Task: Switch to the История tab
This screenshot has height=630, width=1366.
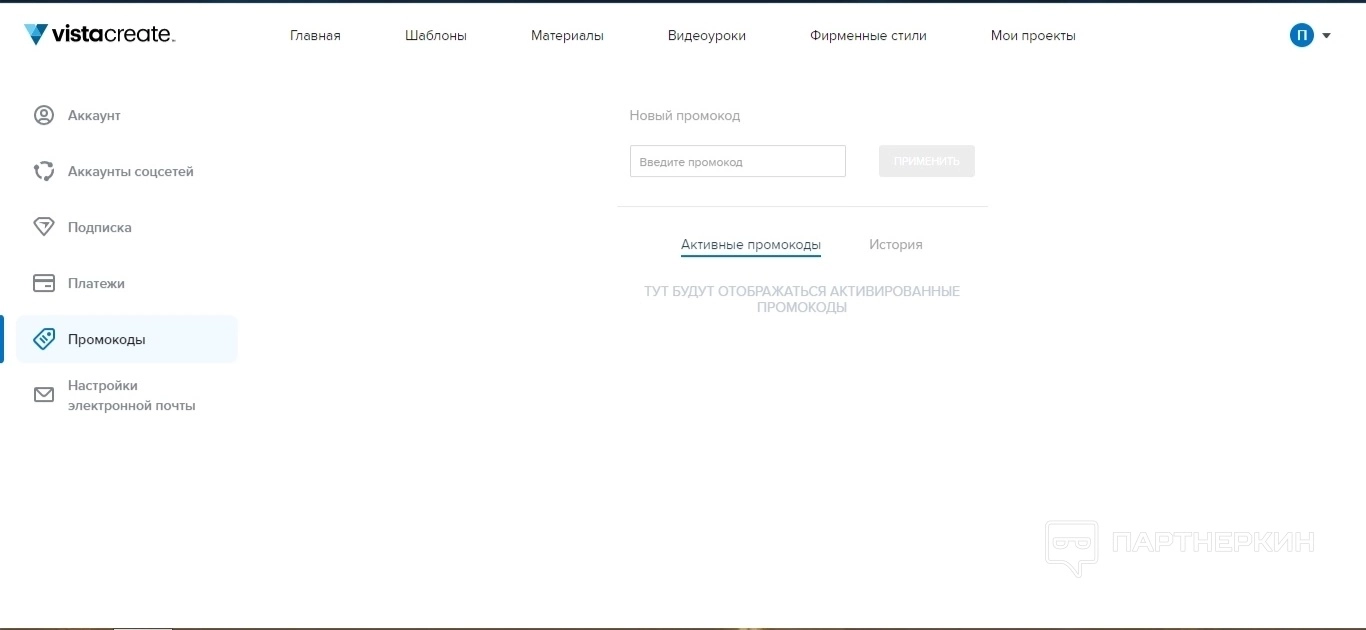Action: (x=896, y=245)
